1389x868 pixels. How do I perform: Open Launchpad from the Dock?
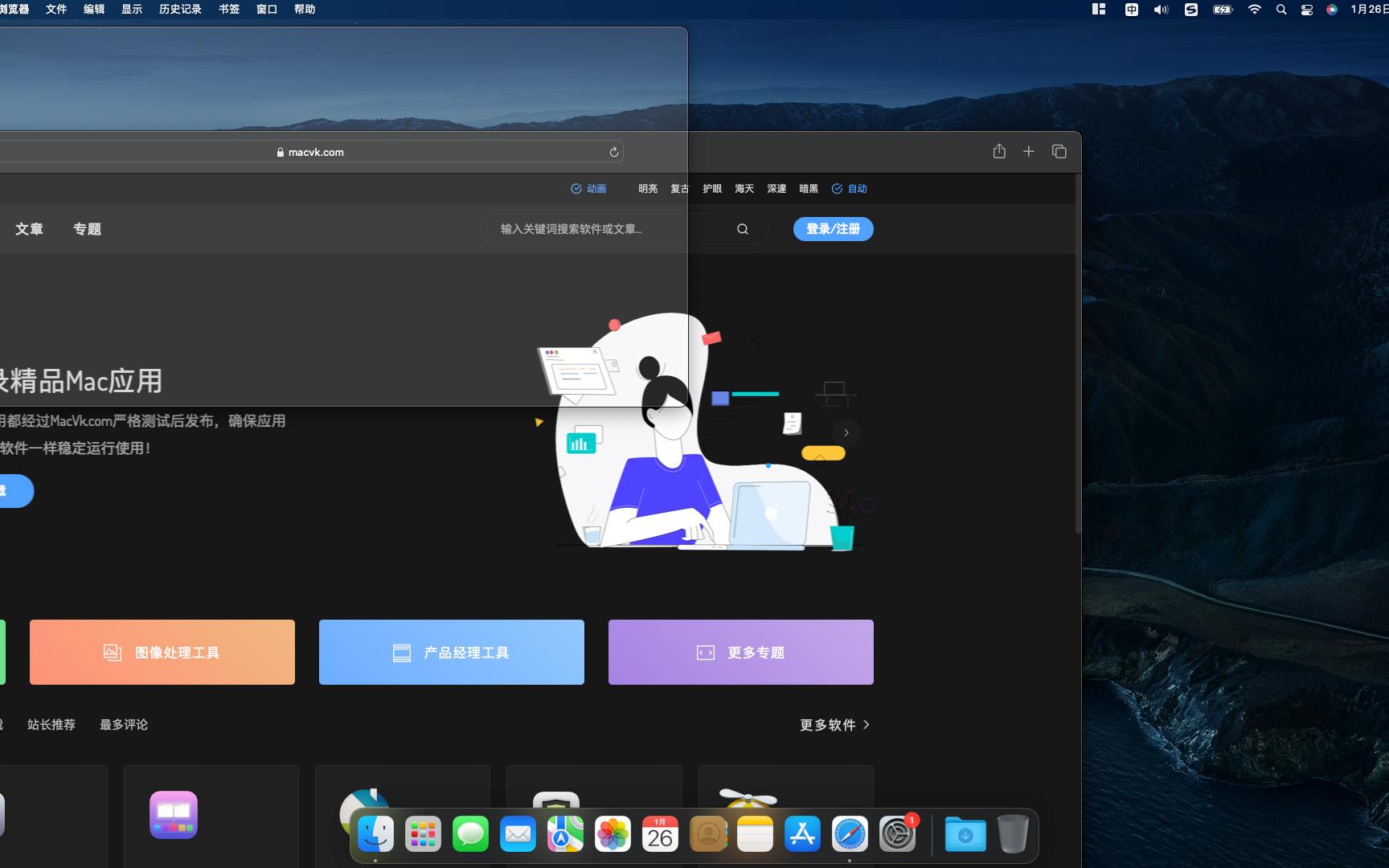click(x=422, y=834)
